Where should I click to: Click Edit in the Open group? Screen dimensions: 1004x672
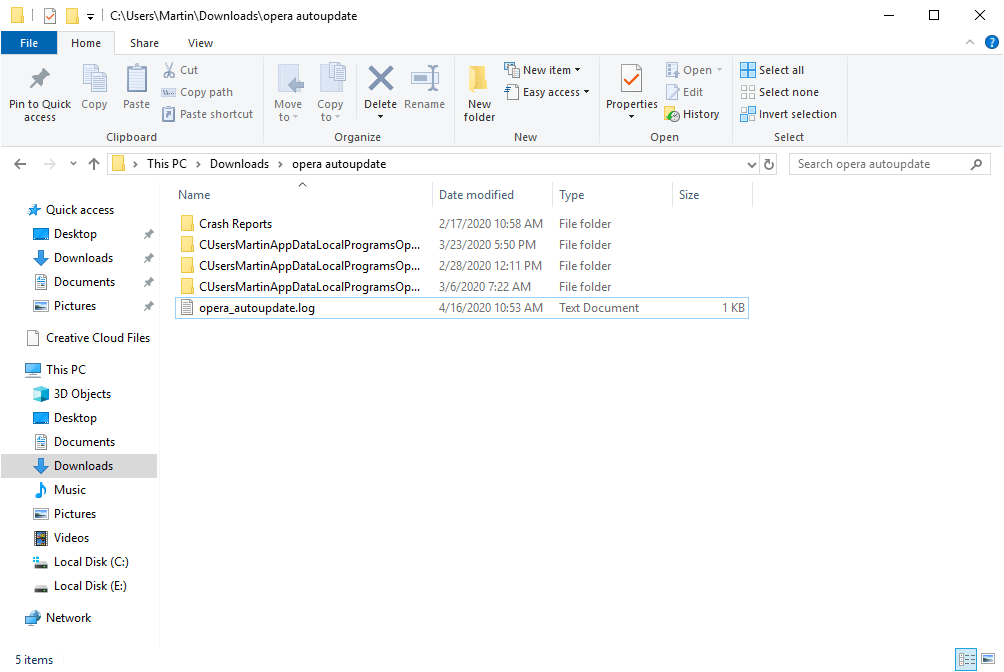coord(684,92)
